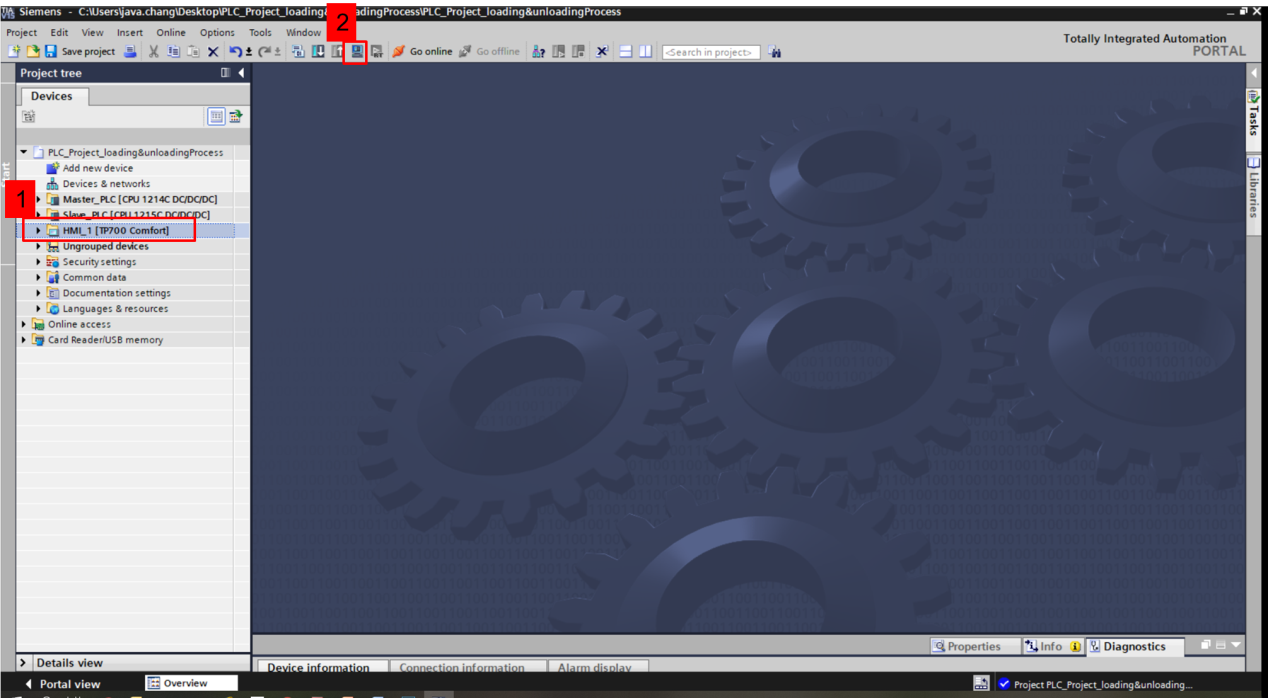Click the green-arrow icon in the tree toolbar

(236, 117)
